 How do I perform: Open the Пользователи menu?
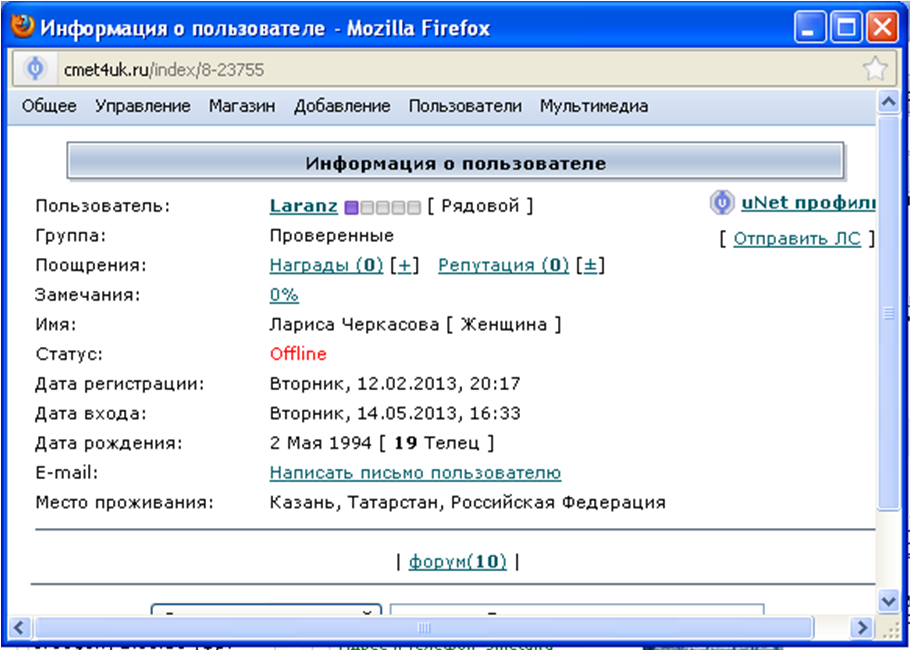click(465, 106)
